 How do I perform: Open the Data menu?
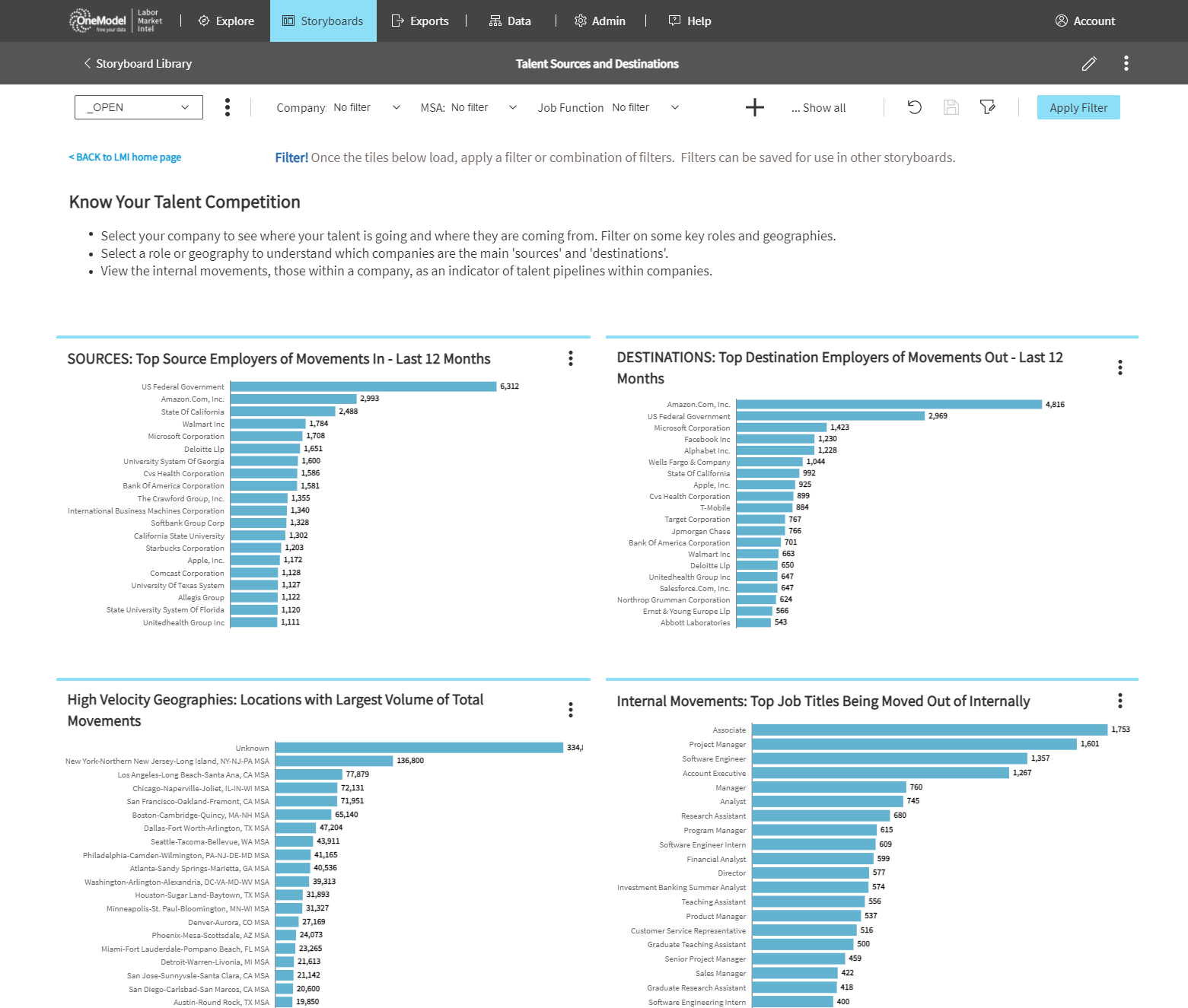pos(510,21)
